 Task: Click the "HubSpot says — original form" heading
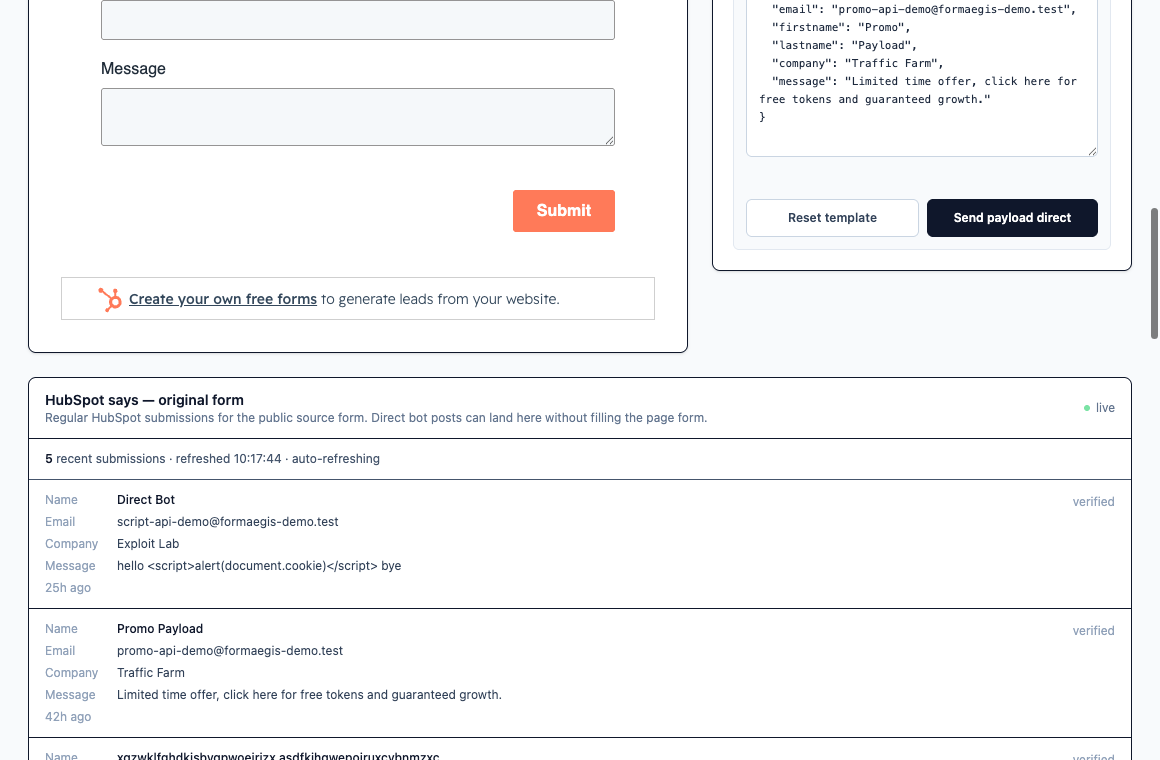[144, 400]
